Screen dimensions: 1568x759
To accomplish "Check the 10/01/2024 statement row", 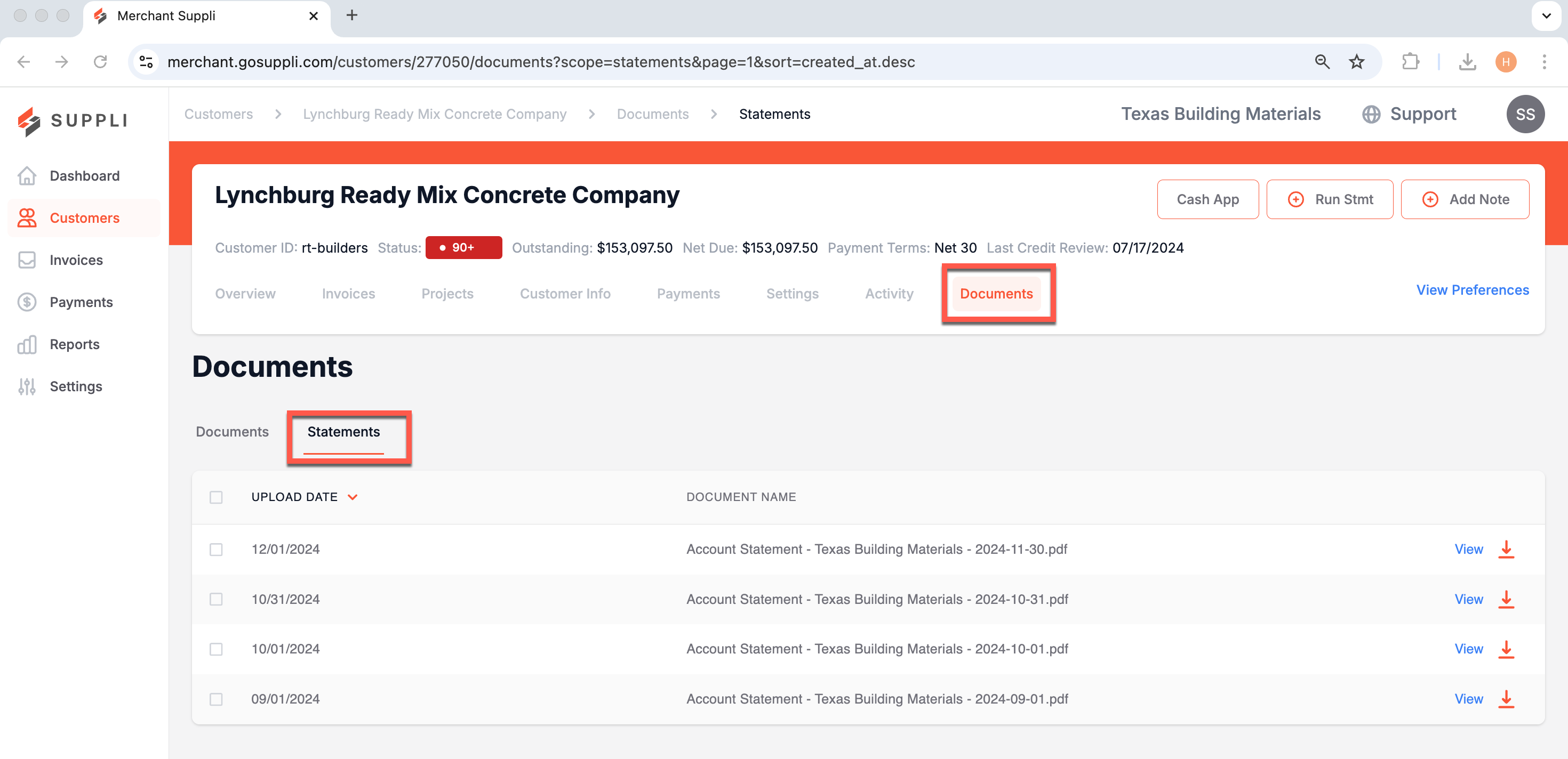I will click(216, 649).
